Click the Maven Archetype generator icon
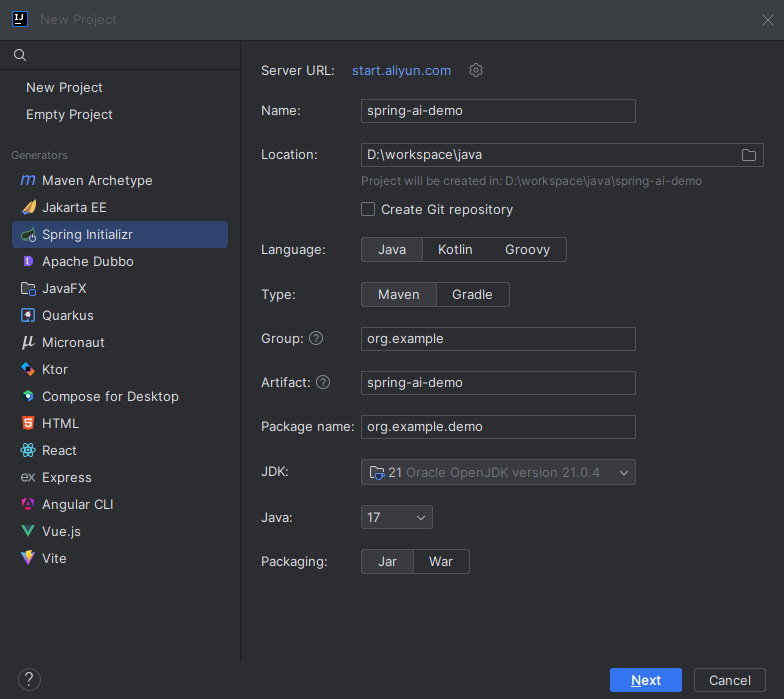The width and height of the screenshot is (784, 699). 28,180
